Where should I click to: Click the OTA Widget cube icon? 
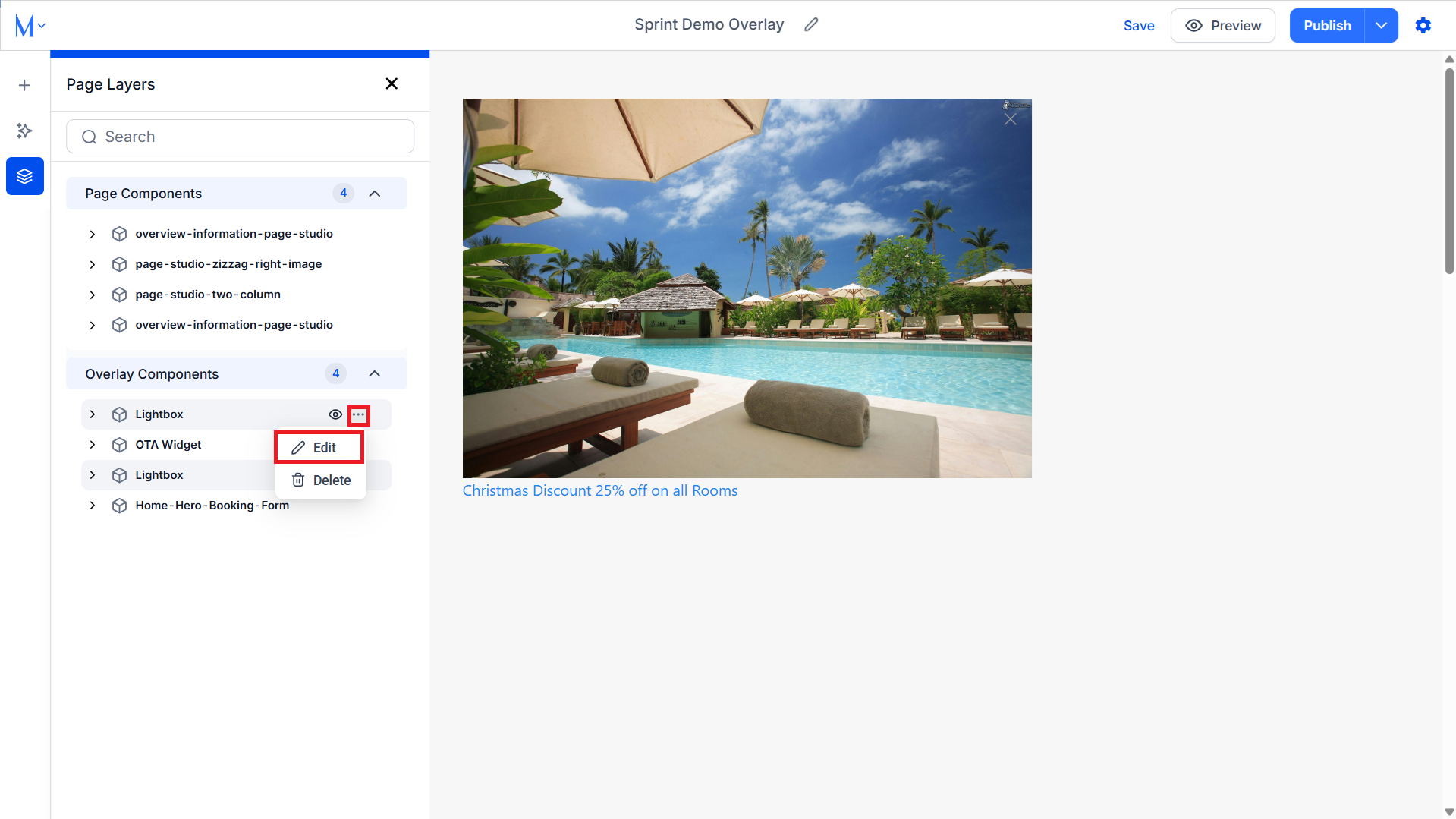pyautogui.click(x=119, y=445)
